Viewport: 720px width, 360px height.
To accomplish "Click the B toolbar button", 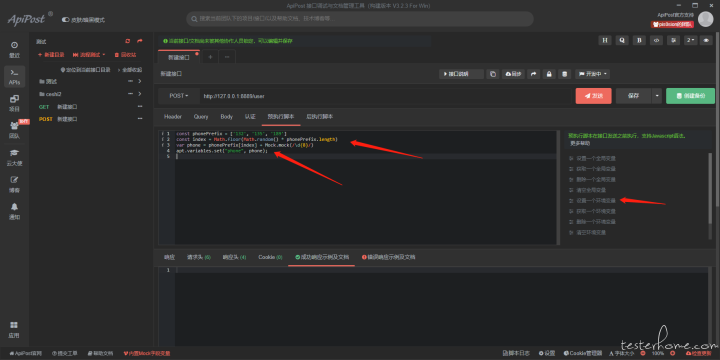I will (x=639, y=40).
